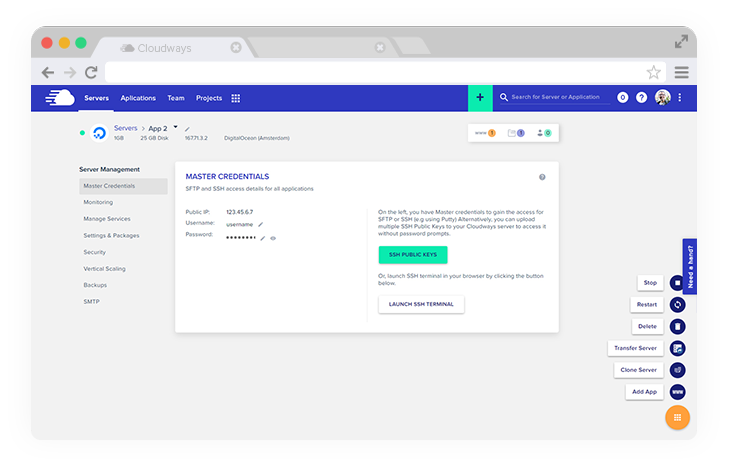Viewport: 729px width, 459px height.
Task: Toggle the orange floating grid button
Action: click(x=677, y=418)
